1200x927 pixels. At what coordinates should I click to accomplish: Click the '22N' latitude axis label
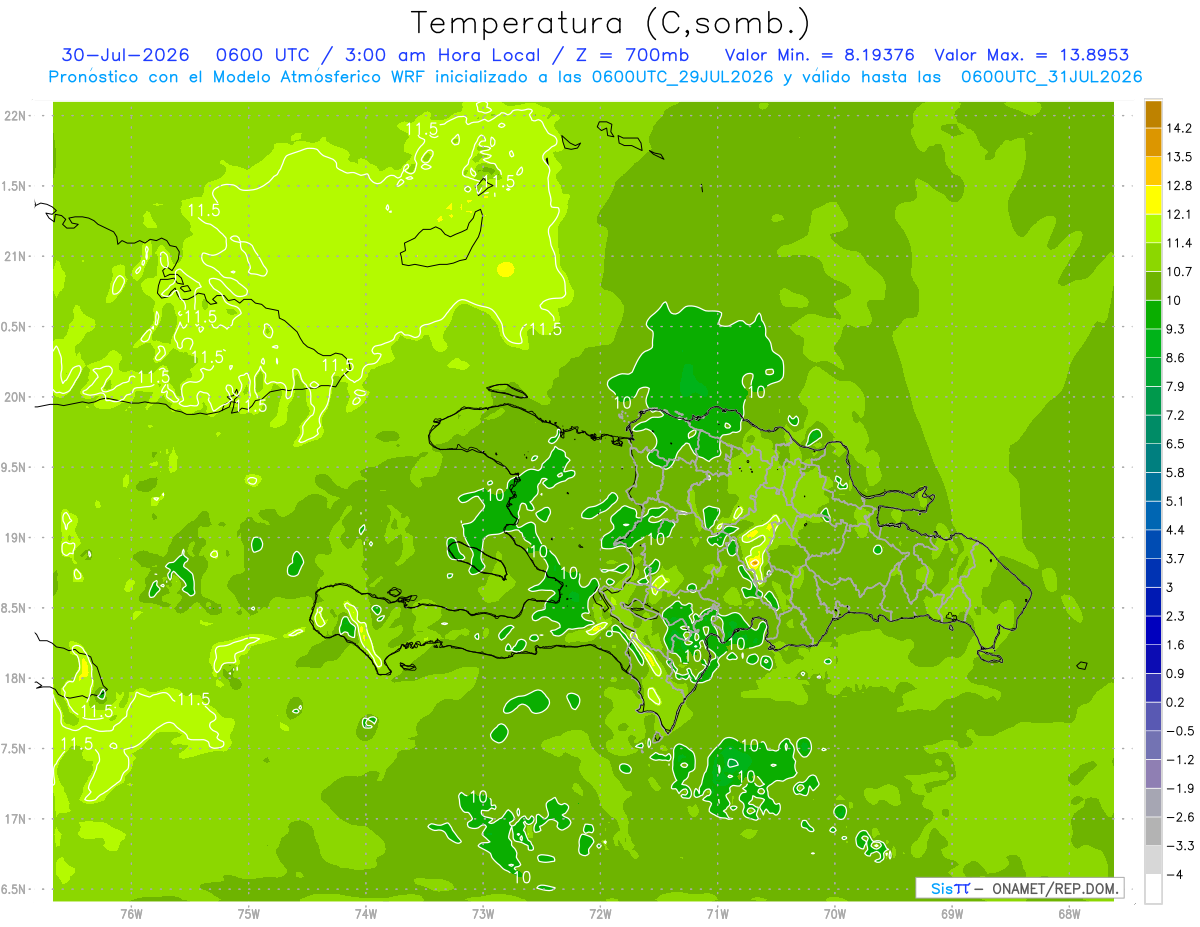[15, 116]
